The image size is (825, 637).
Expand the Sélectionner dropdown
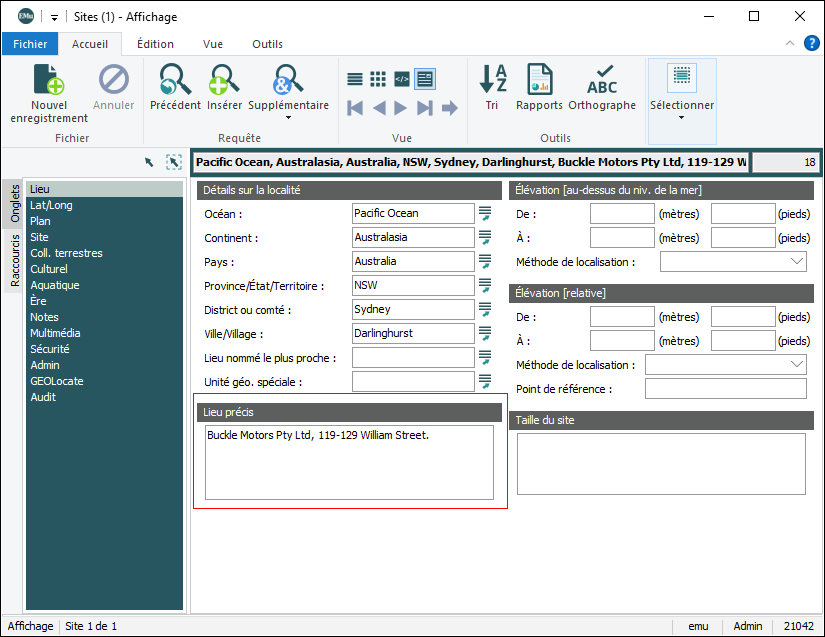(x=682, y=117)
